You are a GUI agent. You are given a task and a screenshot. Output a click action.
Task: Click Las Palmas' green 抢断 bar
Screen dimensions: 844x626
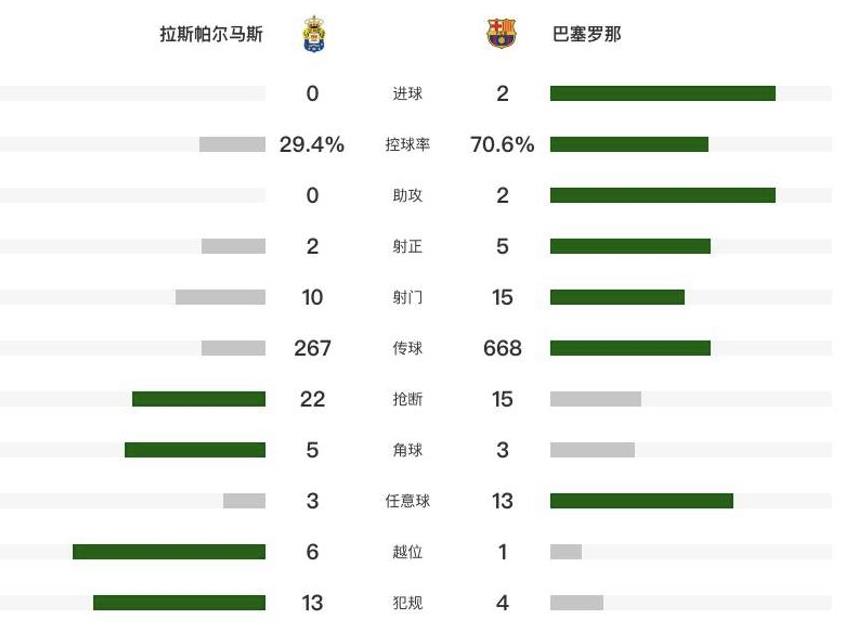tap(199, 399)
